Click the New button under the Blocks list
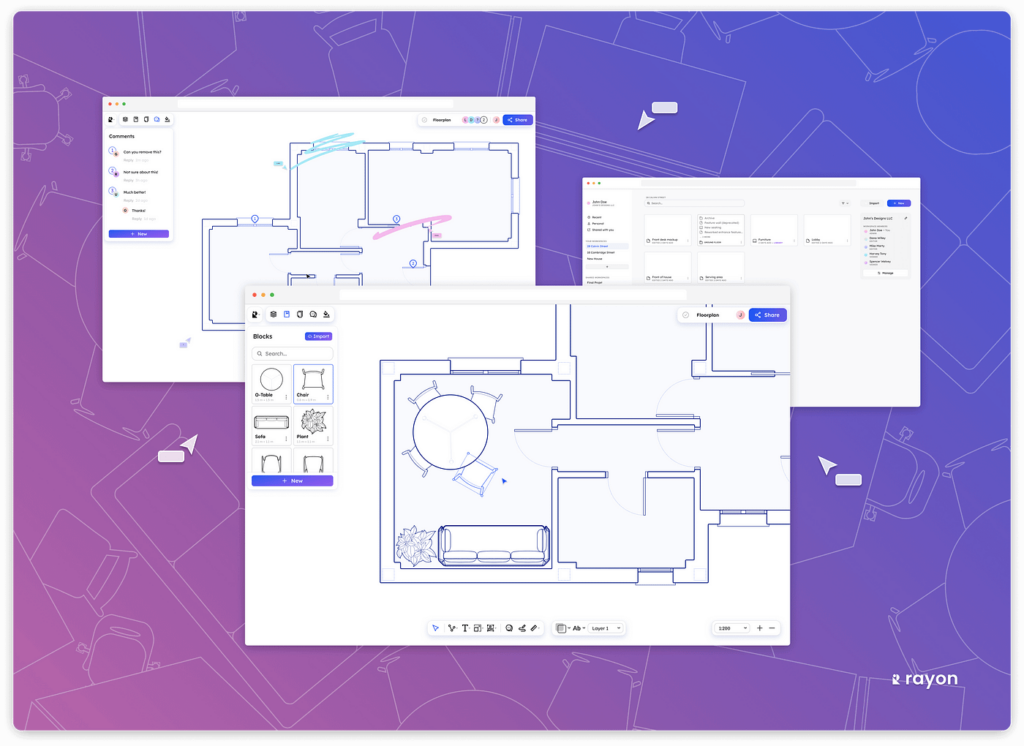The width and height of the screenshot is (1024, 746). [x=292, y=481]
